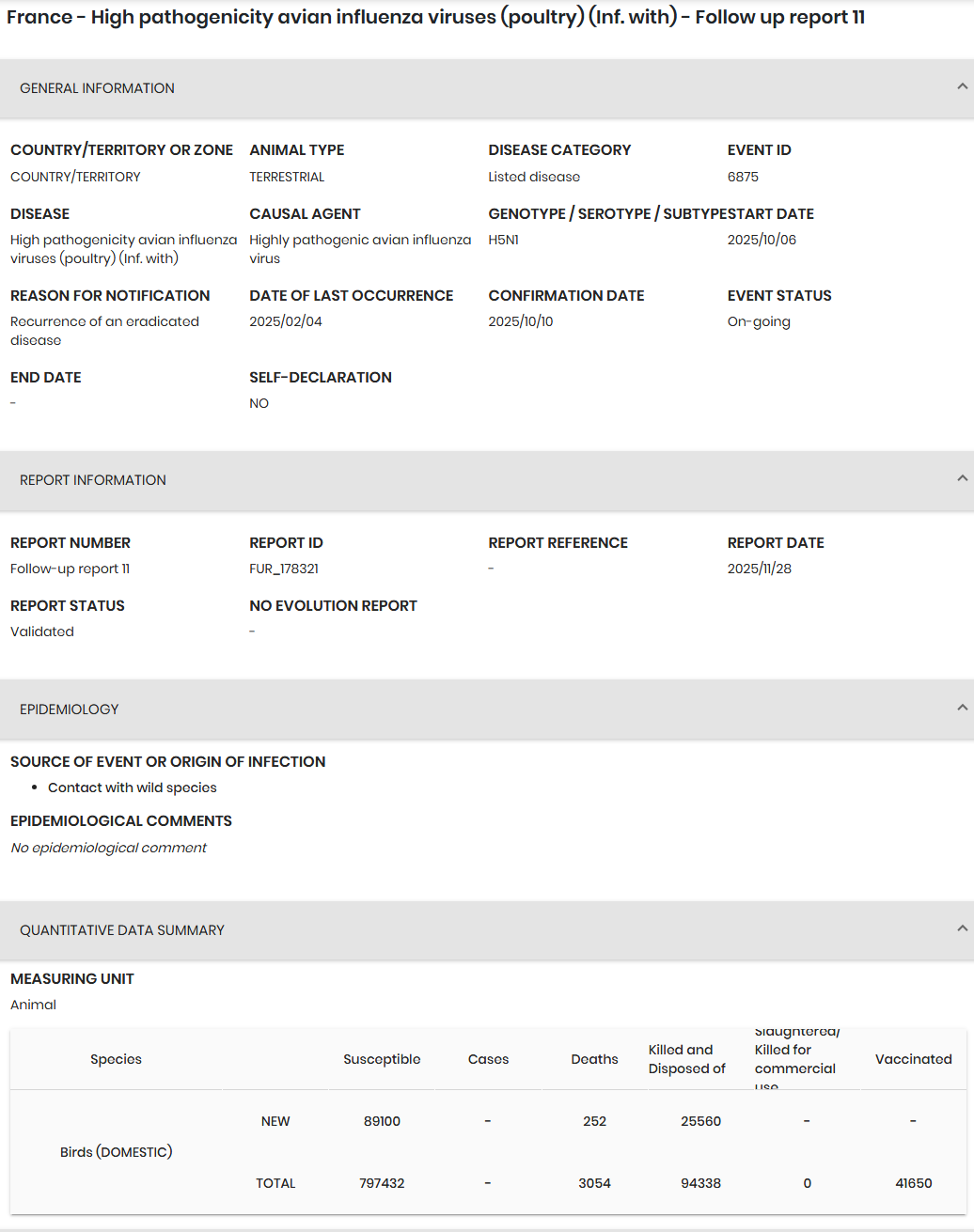The width and height of the screenshot is (974, 1232).
Task: Click the Species column header
Action: click(x=116, y=1059)
